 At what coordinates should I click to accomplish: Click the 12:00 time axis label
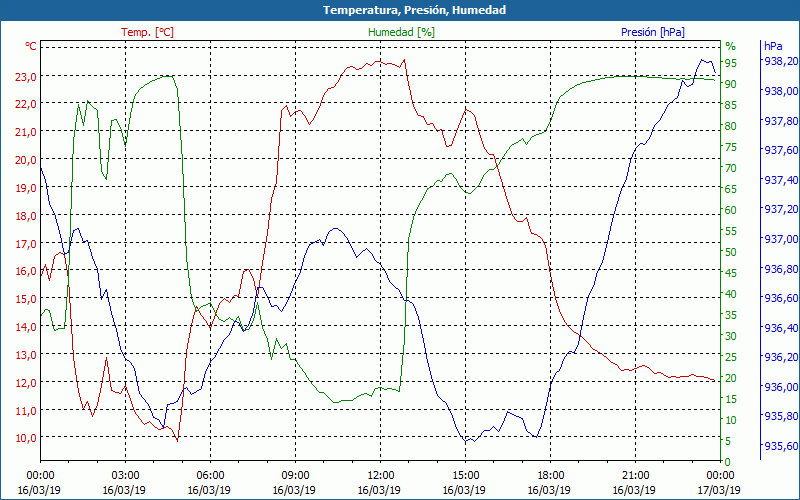[x=380, y=474]
